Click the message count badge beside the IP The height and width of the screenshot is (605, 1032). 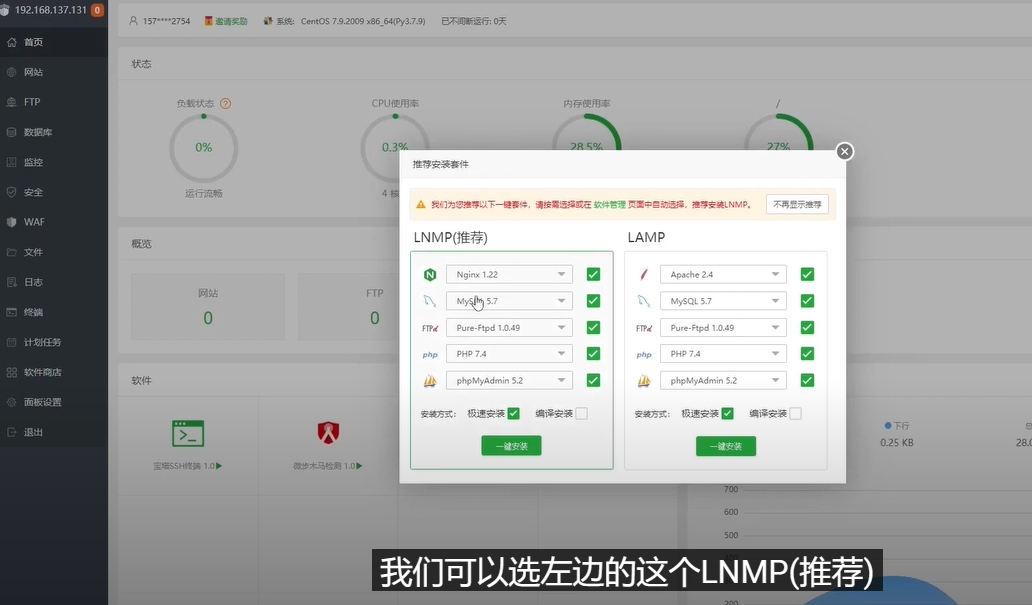tap(97, 10)
